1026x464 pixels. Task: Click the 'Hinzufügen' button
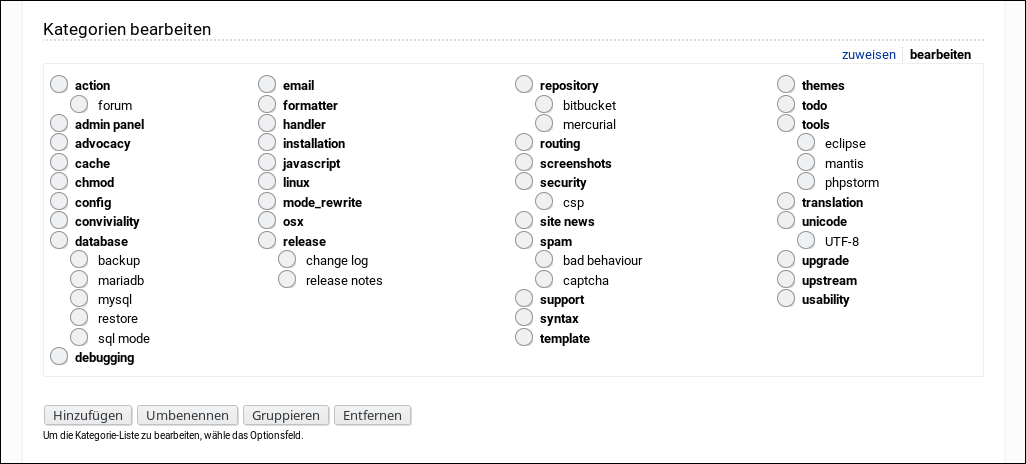88,415
